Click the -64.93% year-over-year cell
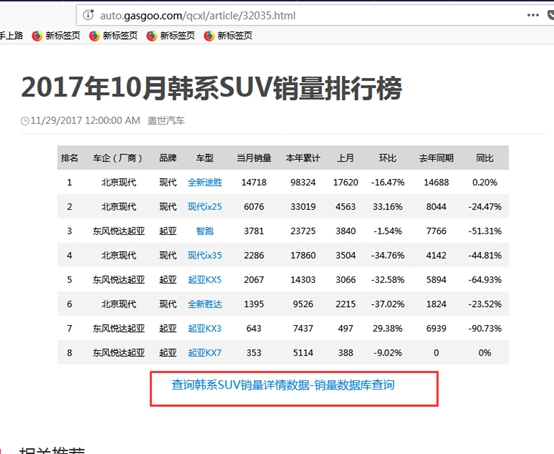Viewport: 554px width, 454px height. click(485, 280)
